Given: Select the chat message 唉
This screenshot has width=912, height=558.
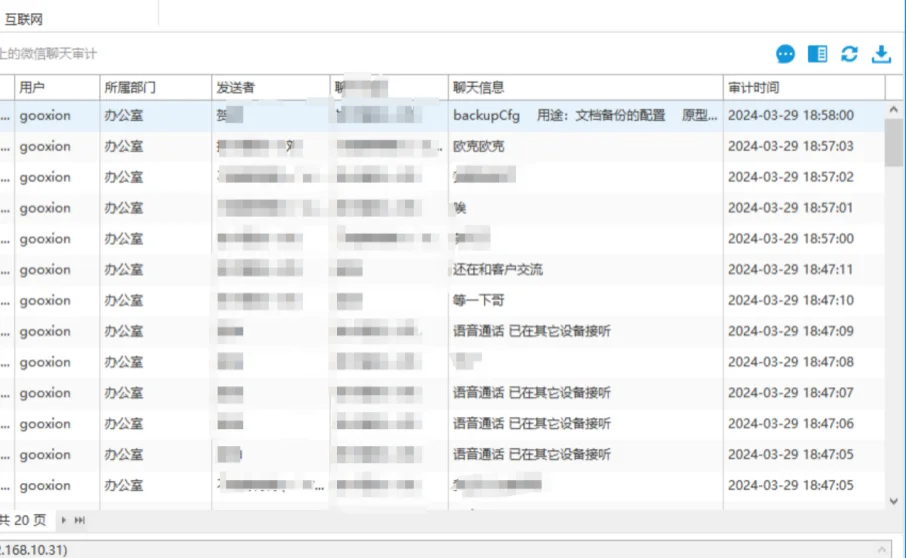Looking at the screenshot, I should coord(460,208).
